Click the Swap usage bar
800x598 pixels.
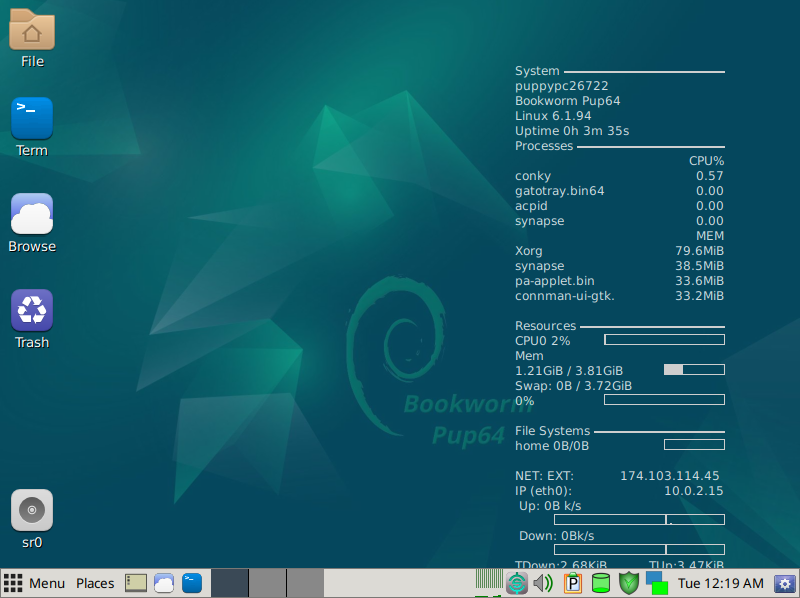point(664,400)
